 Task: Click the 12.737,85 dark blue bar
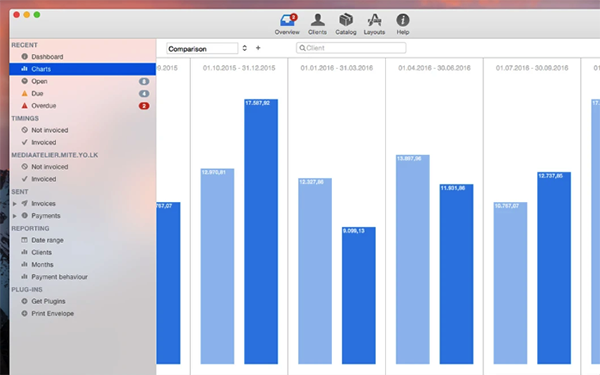(x=554, y=268)
